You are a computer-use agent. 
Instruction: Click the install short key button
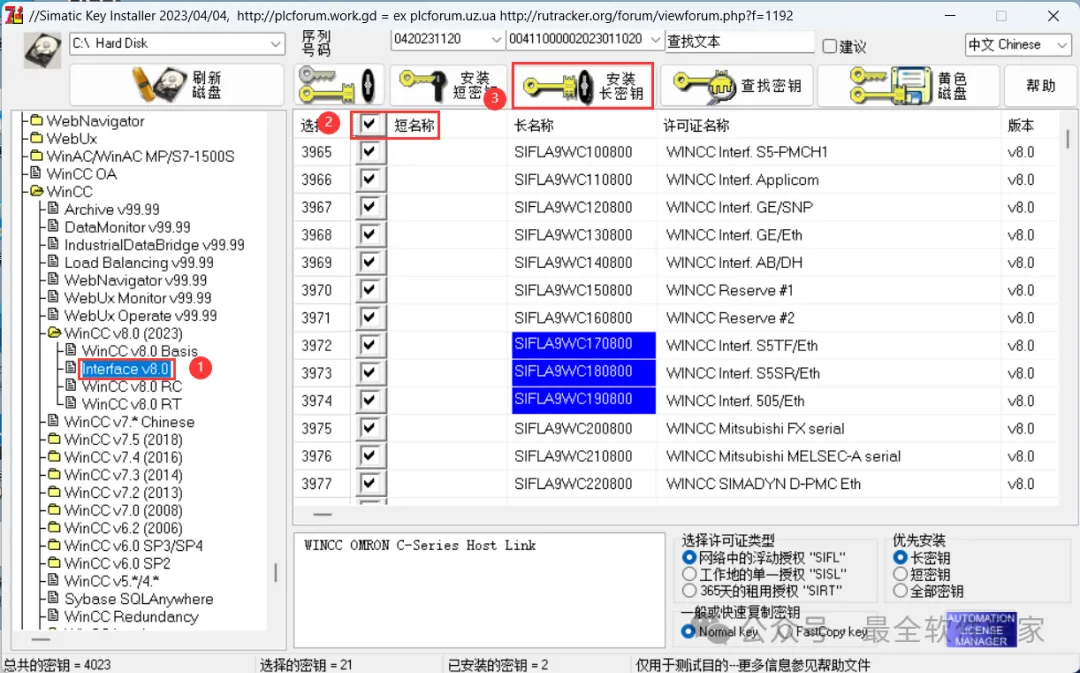tap(448, 85)
